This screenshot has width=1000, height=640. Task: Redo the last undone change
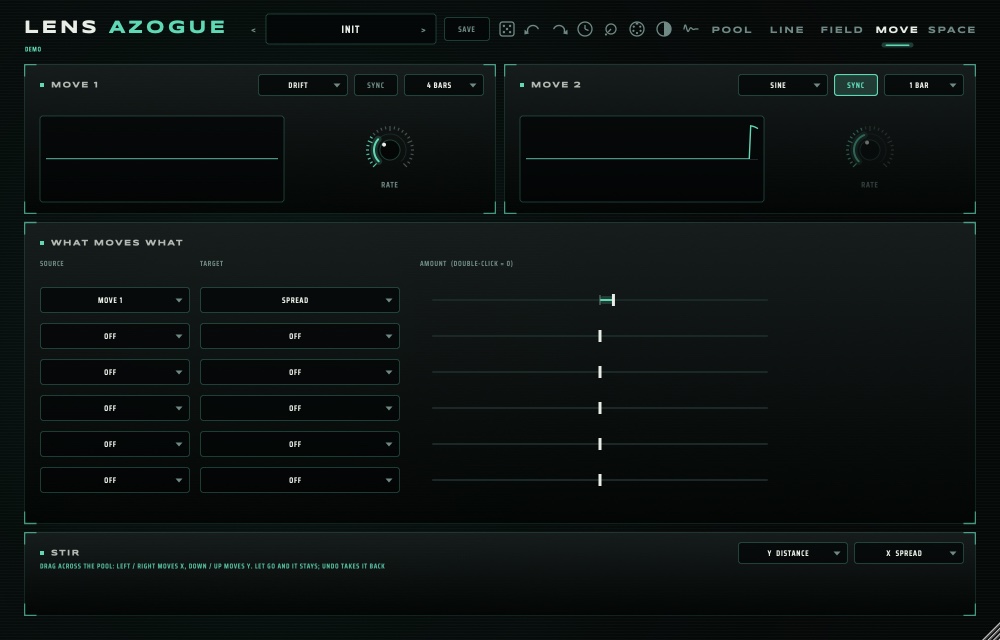click(559, 29)
